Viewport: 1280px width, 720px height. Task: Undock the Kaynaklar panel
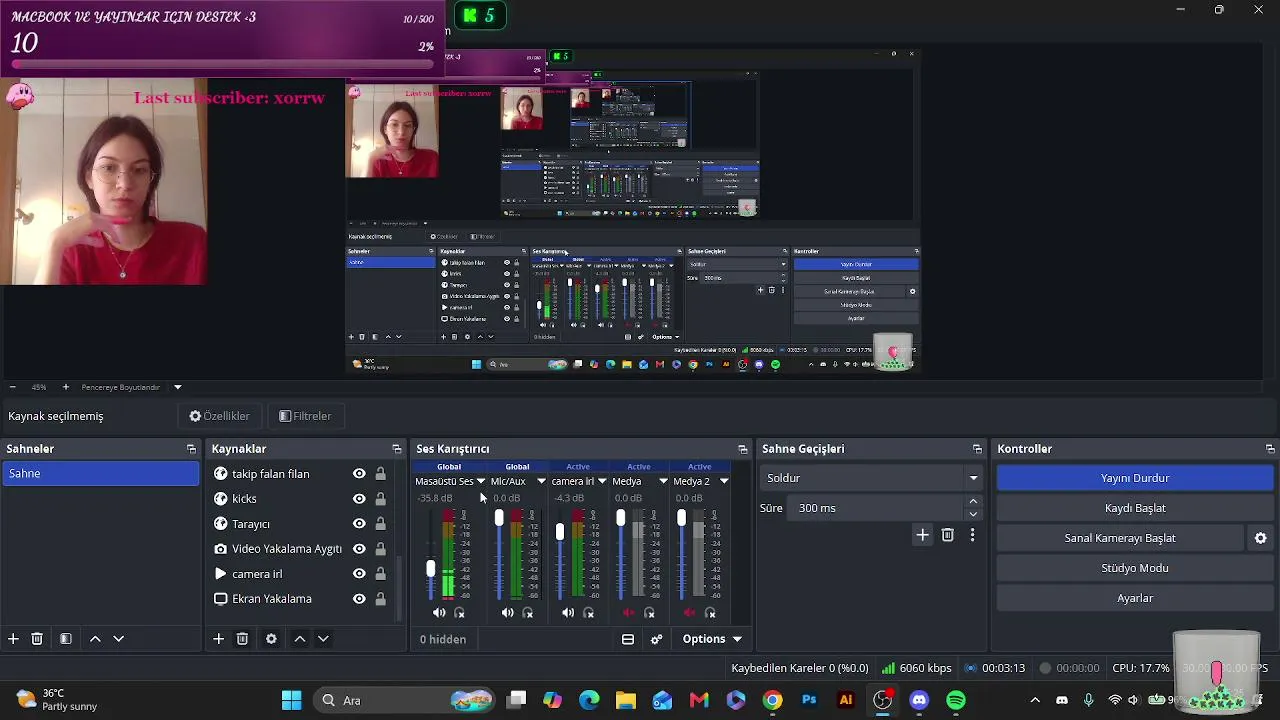pos(397,449)
